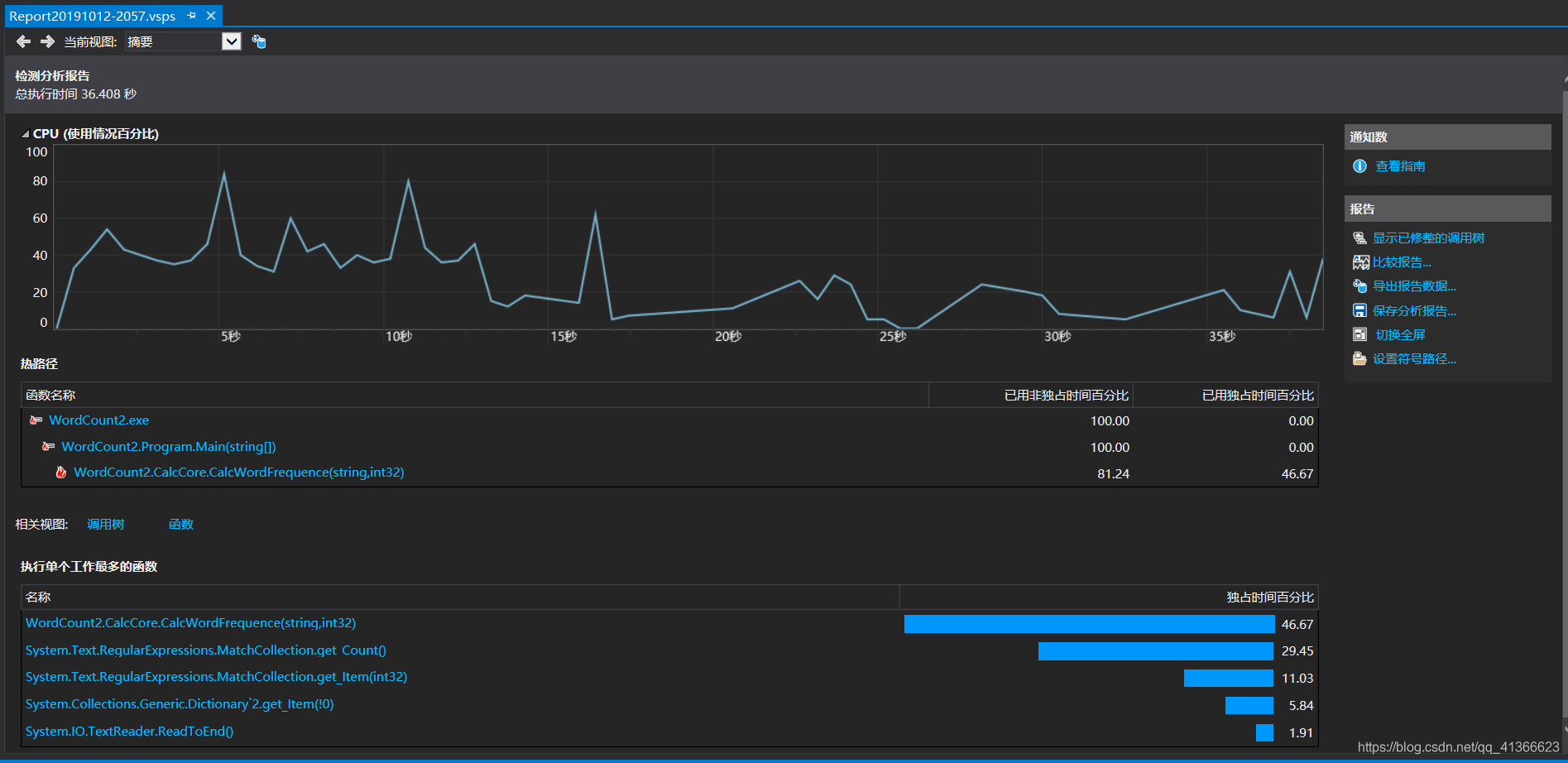This screenshot has height=763, width=1568.
Task: Click the 已用非独占时间百分比 column header
Action: (1030, 395)
